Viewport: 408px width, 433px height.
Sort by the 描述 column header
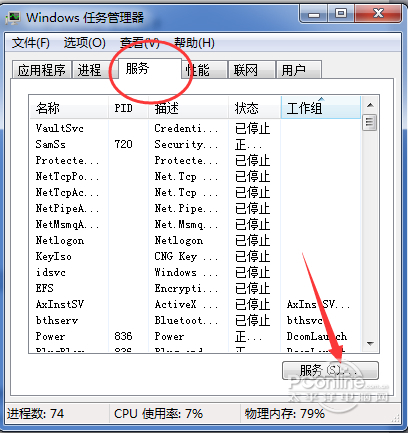tap(188, 108)
